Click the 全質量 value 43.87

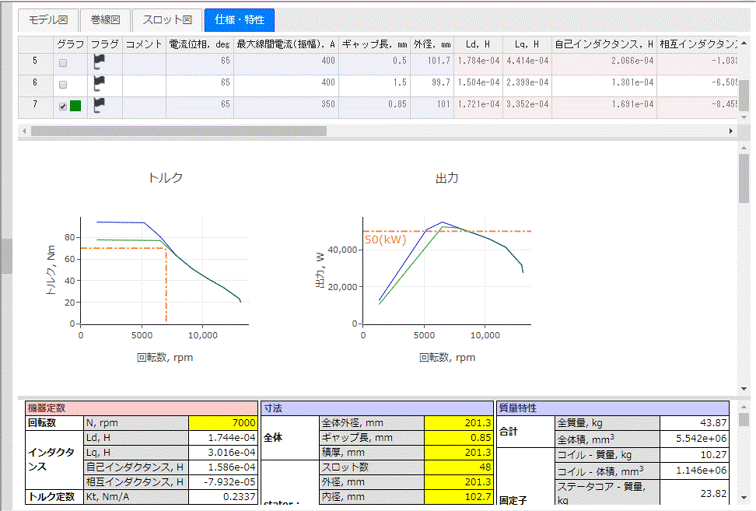coord(694,423)
